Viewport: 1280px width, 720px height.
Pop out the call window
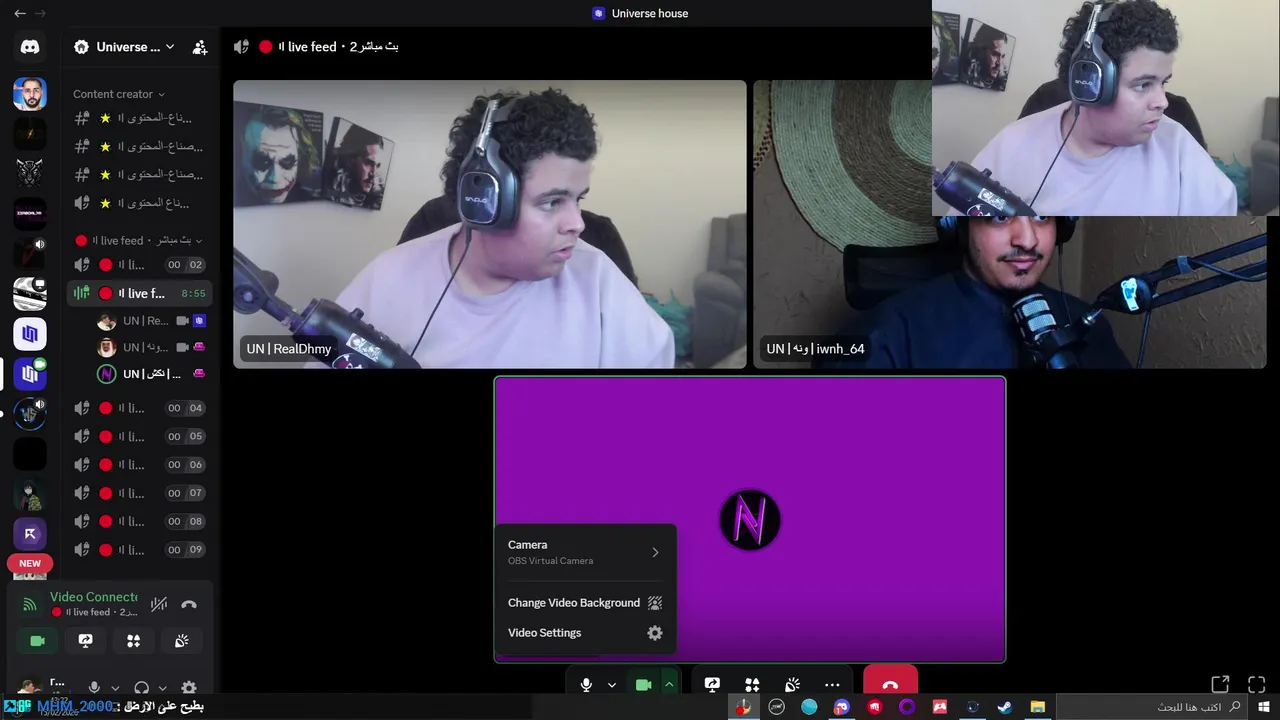(x=1220, y=685)
